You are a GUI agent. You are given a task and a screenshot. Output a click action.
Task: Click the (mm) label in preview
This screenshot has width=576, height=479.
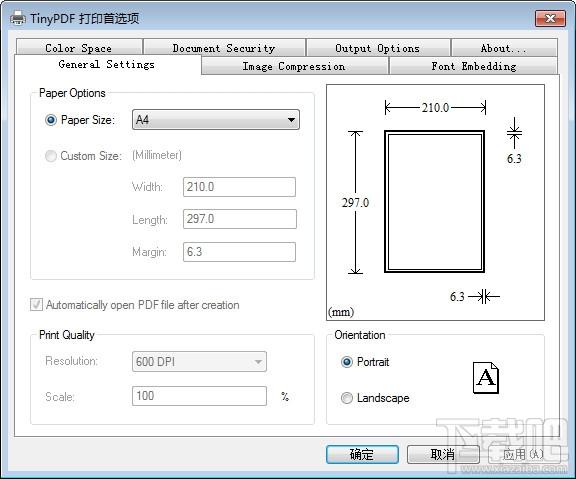(341, 312)
